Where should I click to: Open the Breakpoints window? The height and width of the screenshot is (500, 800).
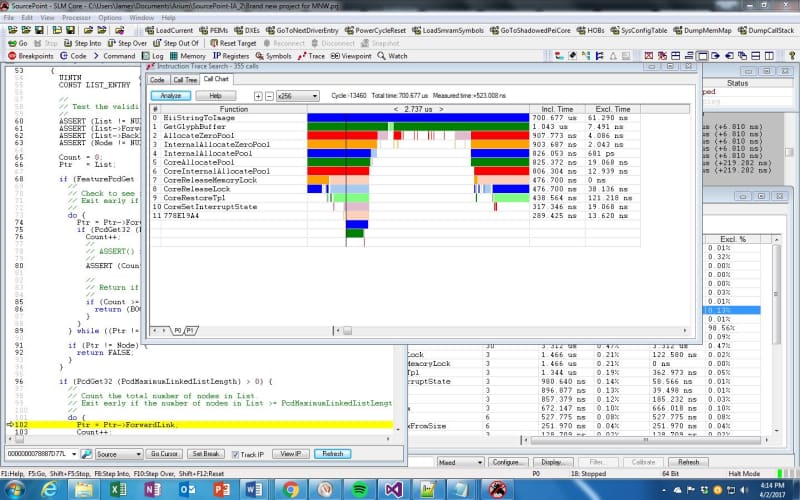[31, 56]
